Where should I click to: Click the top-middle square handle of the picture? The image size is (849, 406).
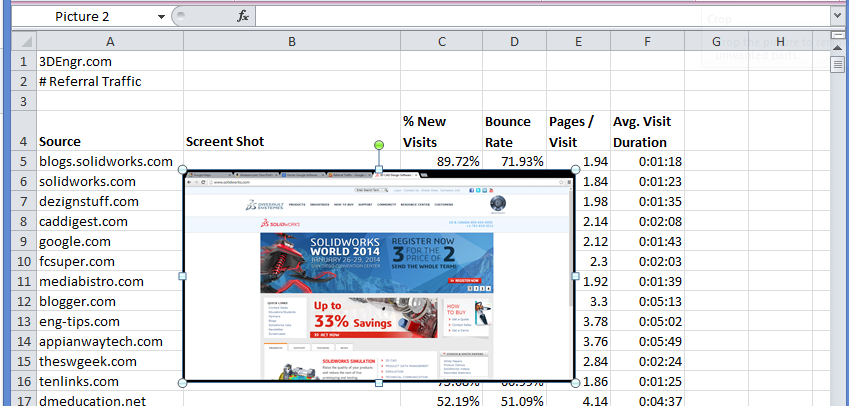coord(379,169)
